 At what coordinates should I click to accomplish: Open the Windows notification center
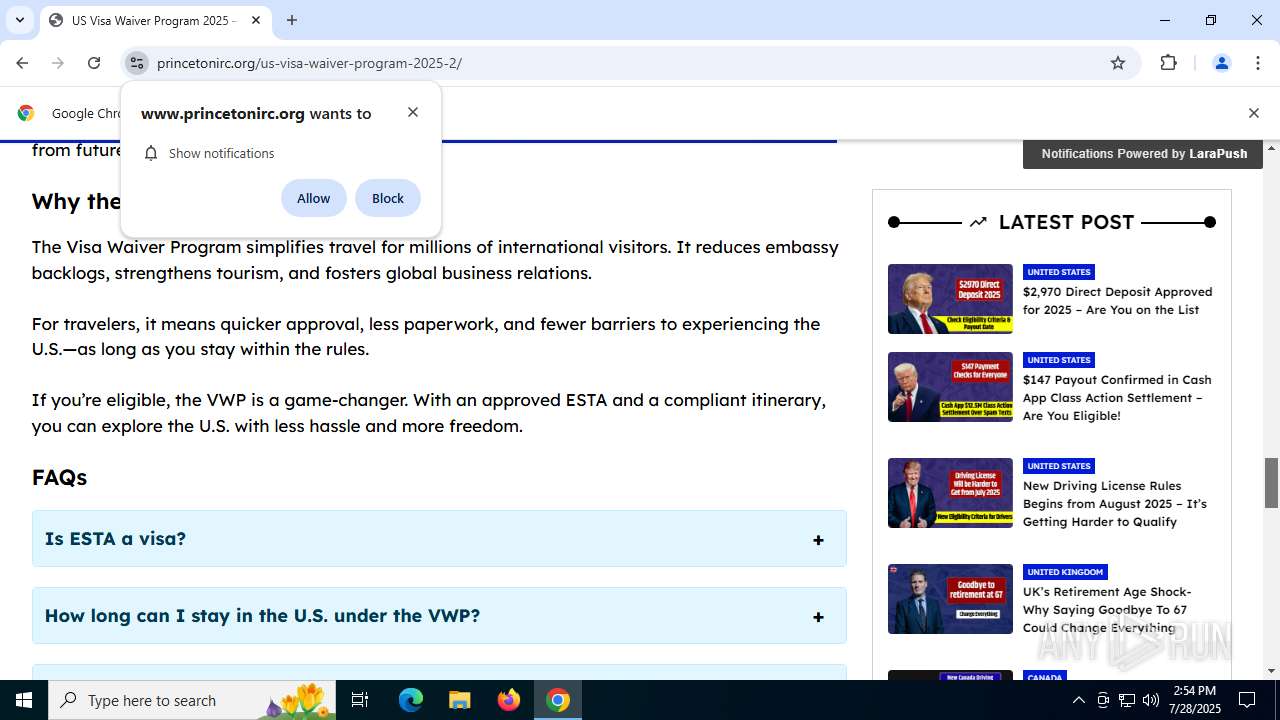click(1248, 700)
